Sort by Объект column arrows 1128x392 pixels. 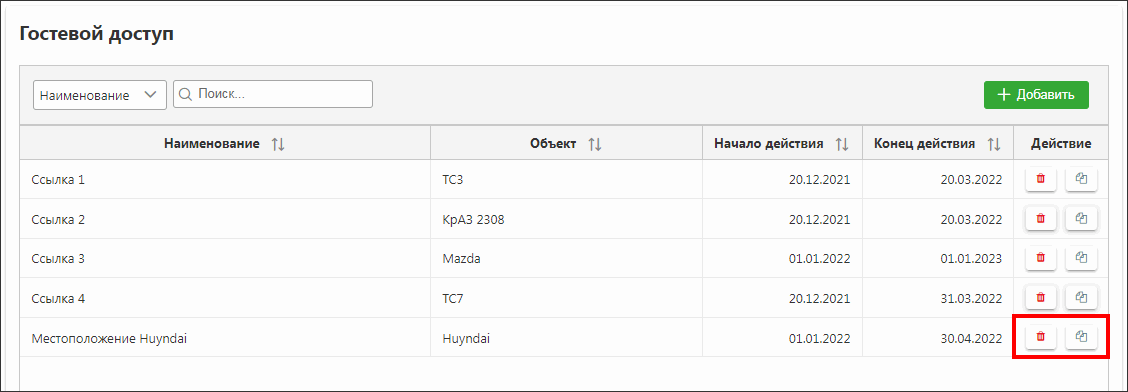pyautogui.click(x=595, y=145)
